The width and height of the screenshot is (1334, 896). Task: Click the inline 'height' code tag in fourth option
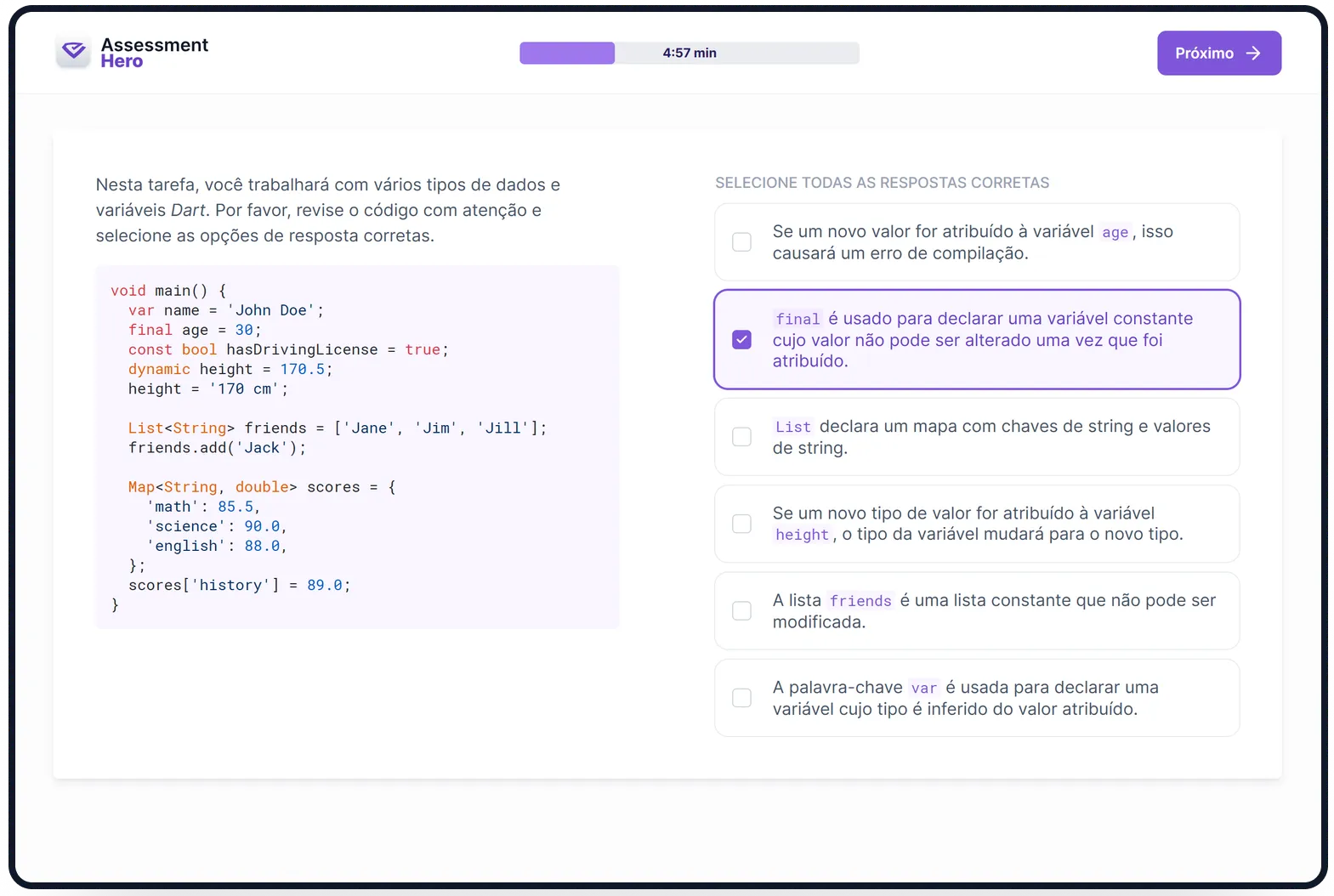coord(802,535)
